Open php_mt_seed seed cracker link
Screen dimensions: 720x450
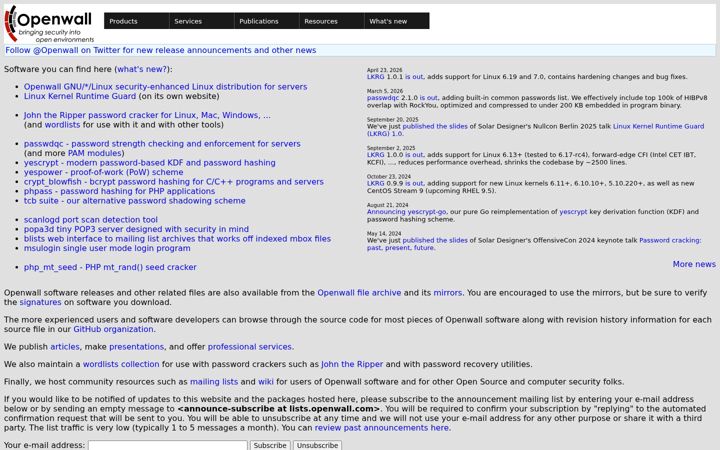(110, 267)
